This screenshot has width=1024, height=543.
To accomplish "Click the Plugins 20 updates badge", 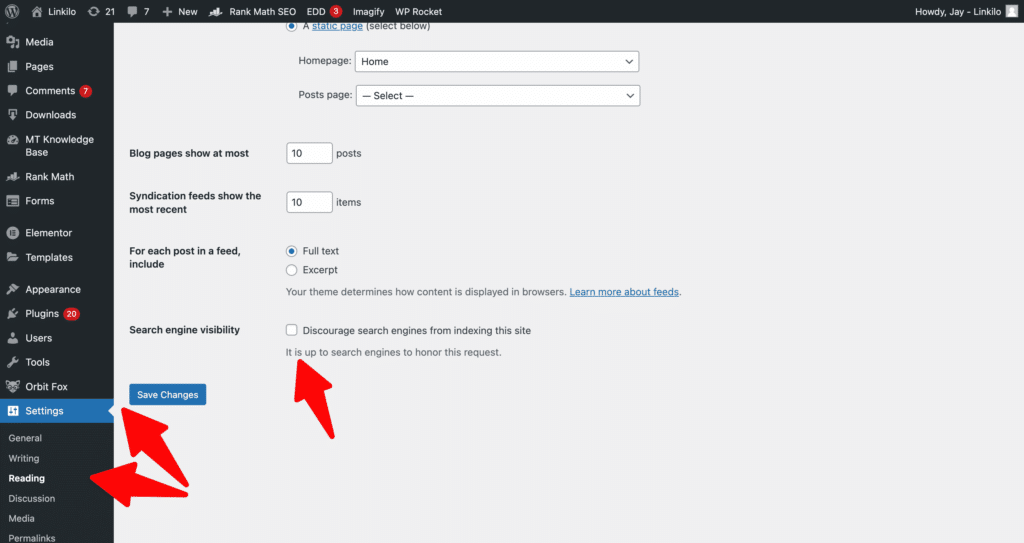I will (x=71, y=314).
